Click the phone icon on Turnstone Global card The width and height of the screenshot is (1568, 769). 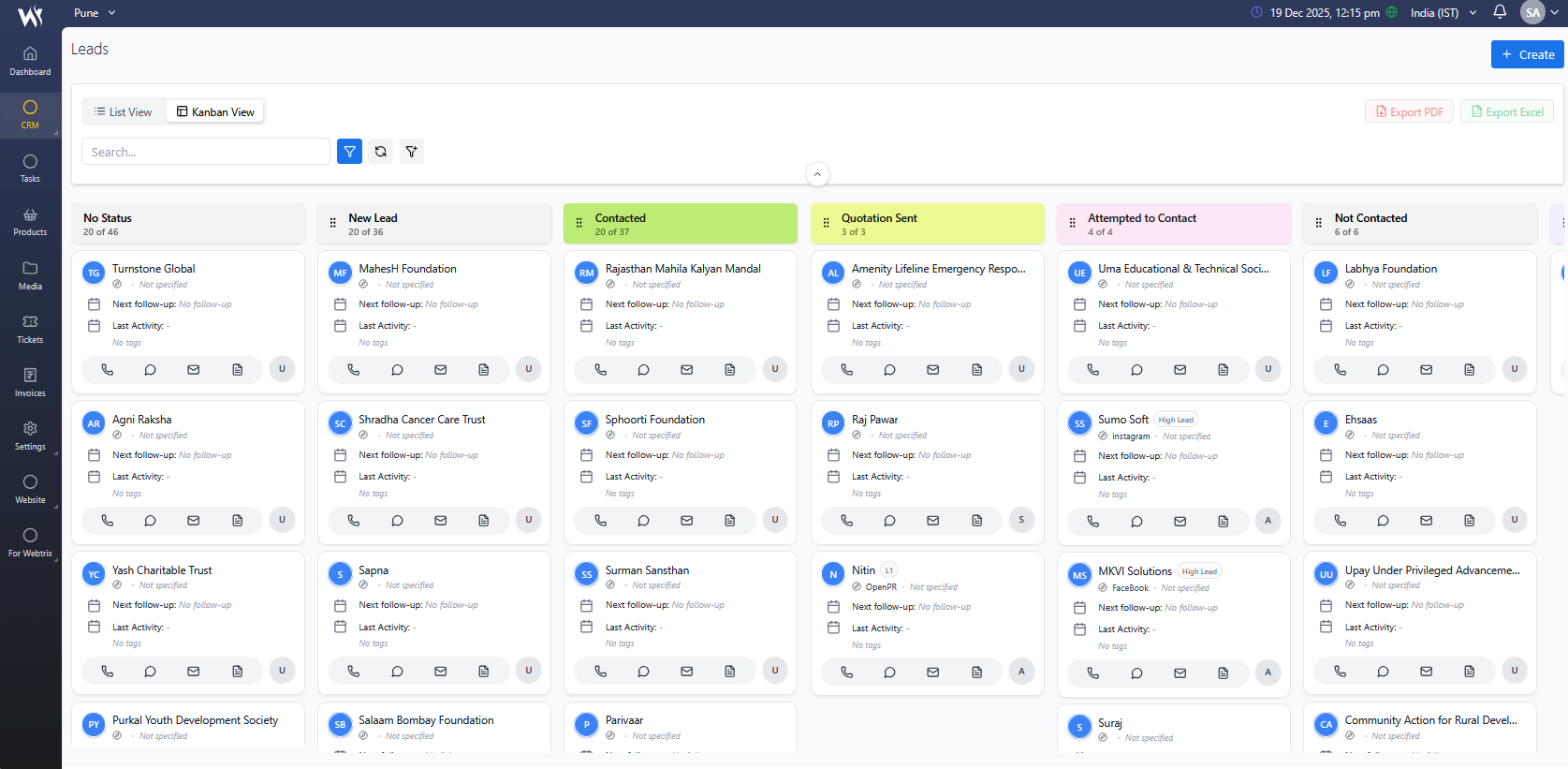[x=108, y=370]
